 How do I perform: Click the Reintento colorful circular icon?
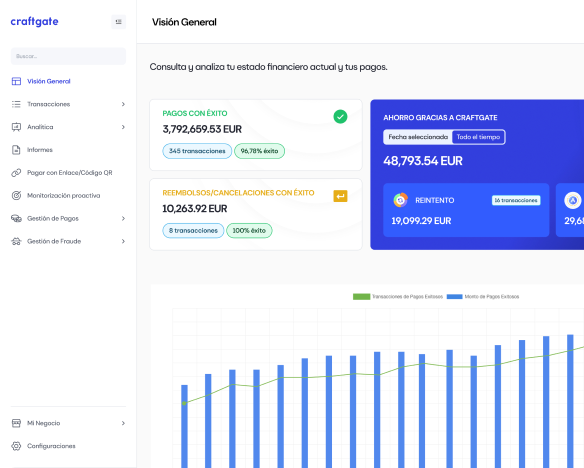tap(400, 200)
